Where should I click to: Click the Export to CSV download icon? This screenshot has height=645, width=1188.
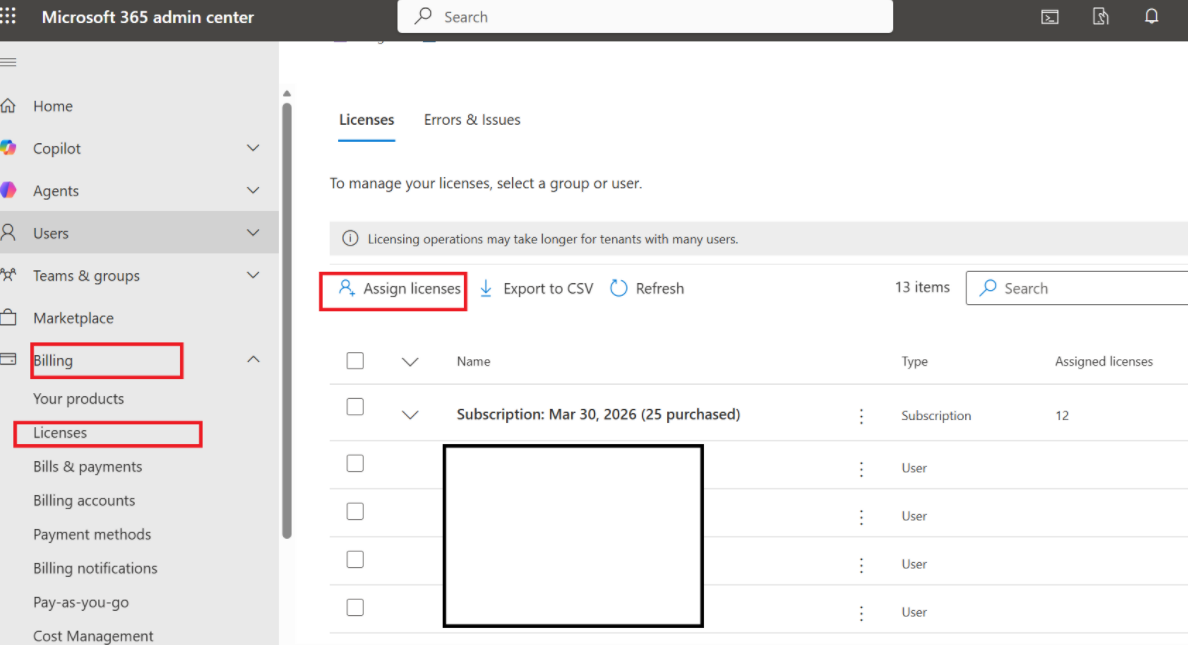486,288
